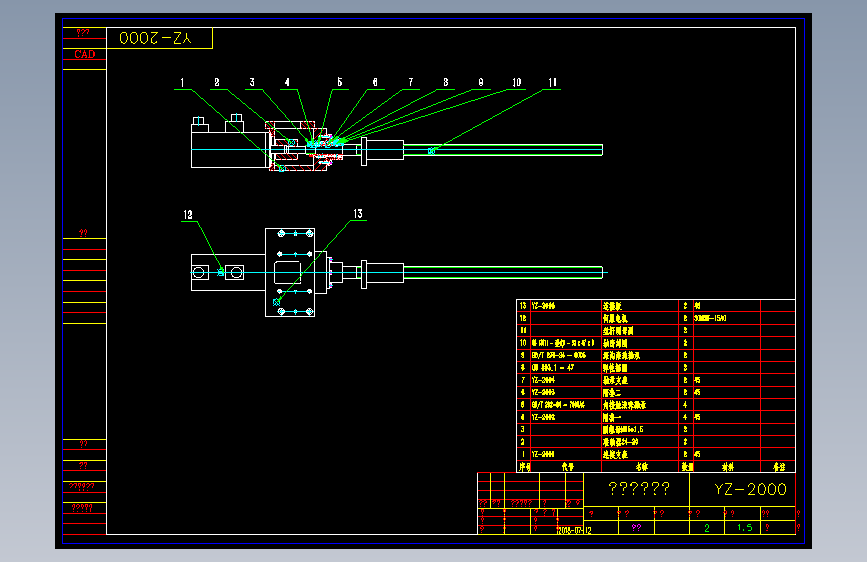Screen dimensions: 867x562
Task: Click callout balloon number 7 in the top view
Action: click(410, 82)
